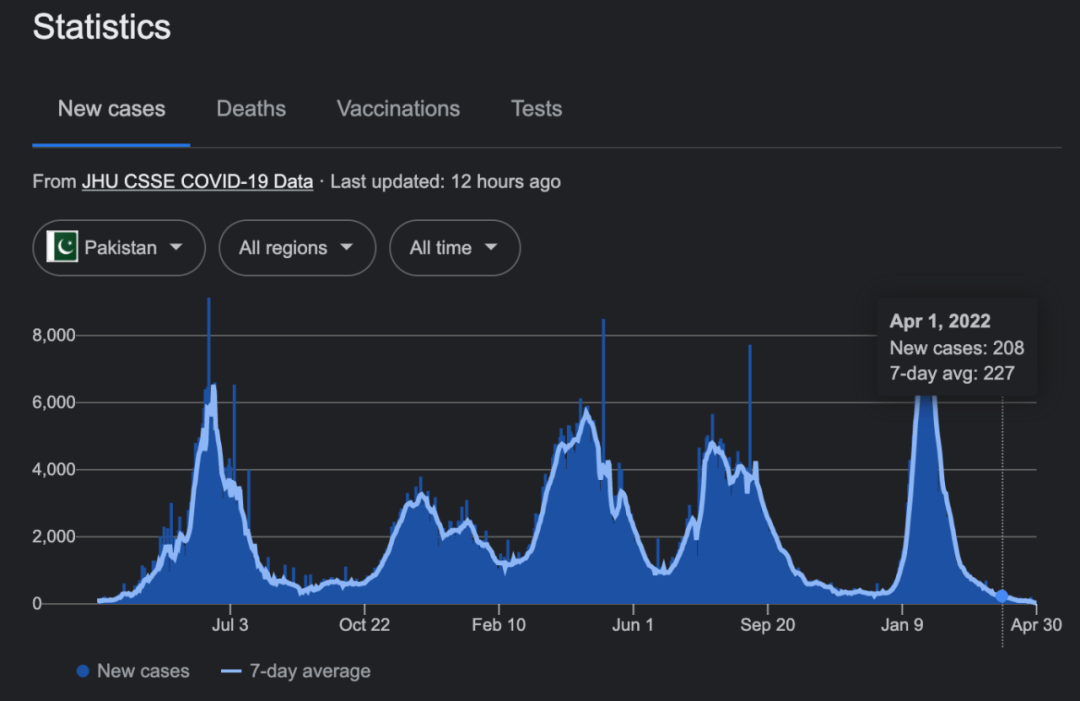Click the Oct 22 axis date label
The width and height of the screenshot is (1080, 701).
[365, 626]
